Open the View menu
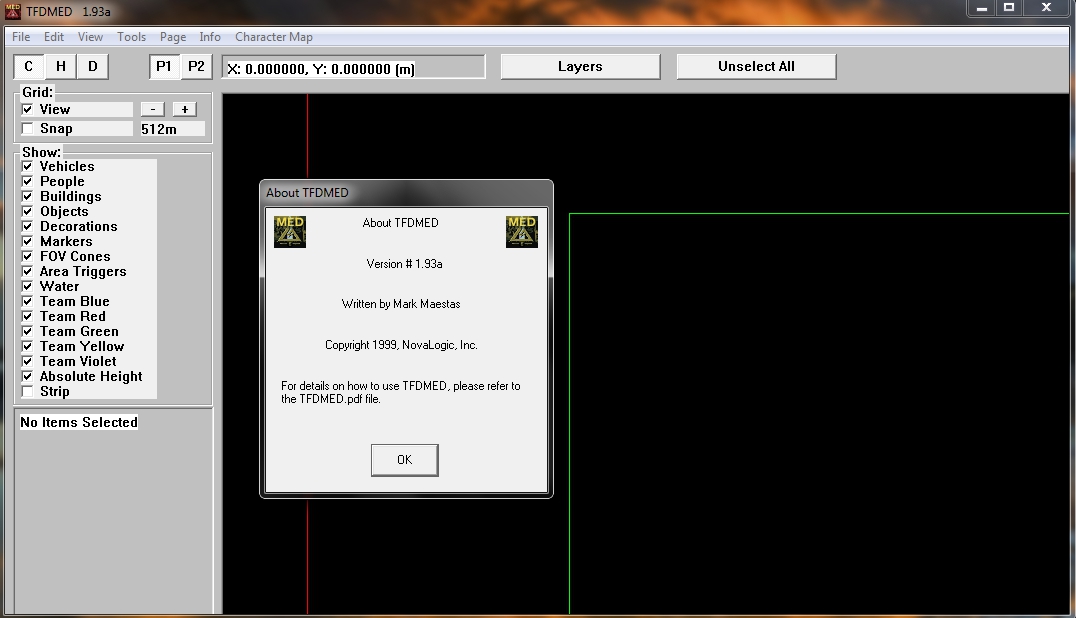Viewport: 1076px width, 618px height. 90,37
